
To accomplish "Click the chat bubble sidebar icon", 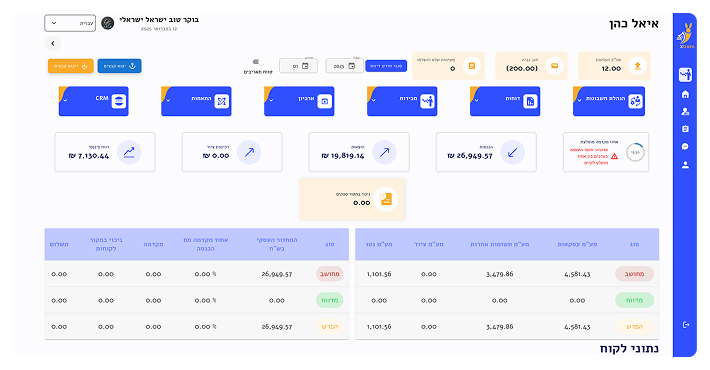I will pos(685,146).
